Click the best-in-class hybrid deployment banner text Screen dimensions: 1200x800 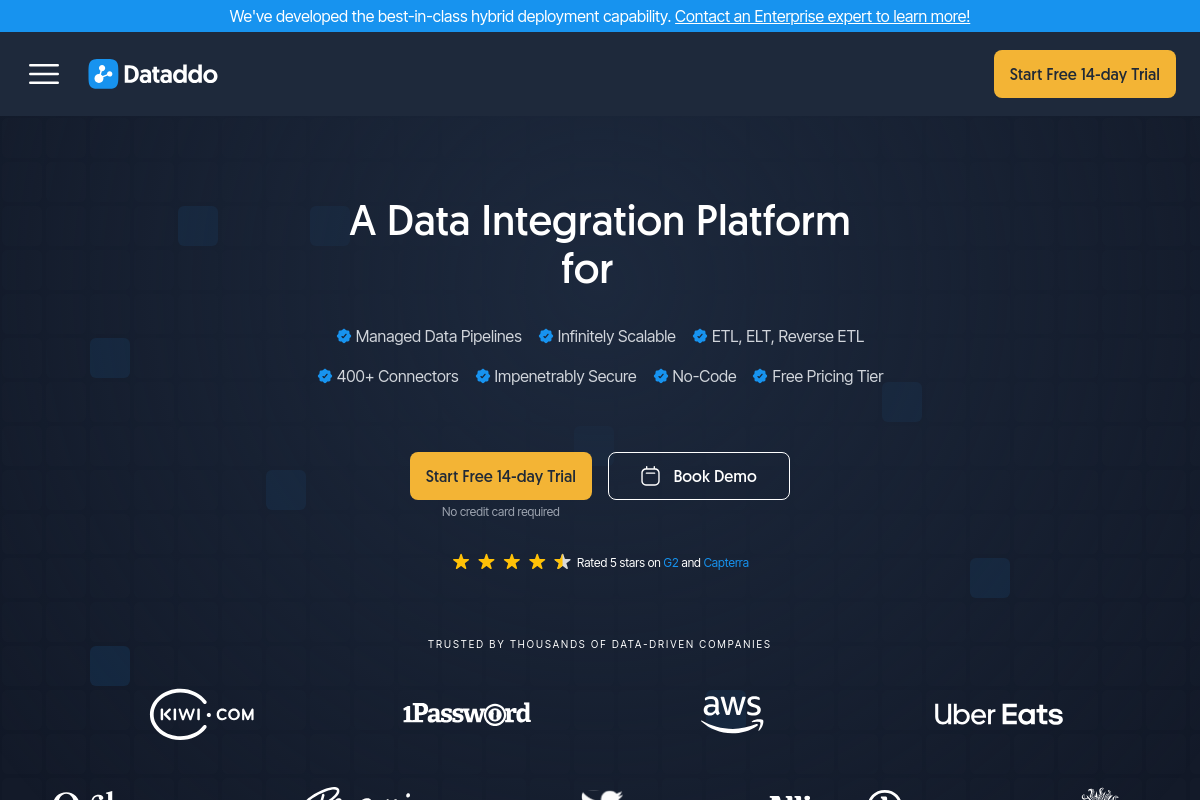coord(450,16)
